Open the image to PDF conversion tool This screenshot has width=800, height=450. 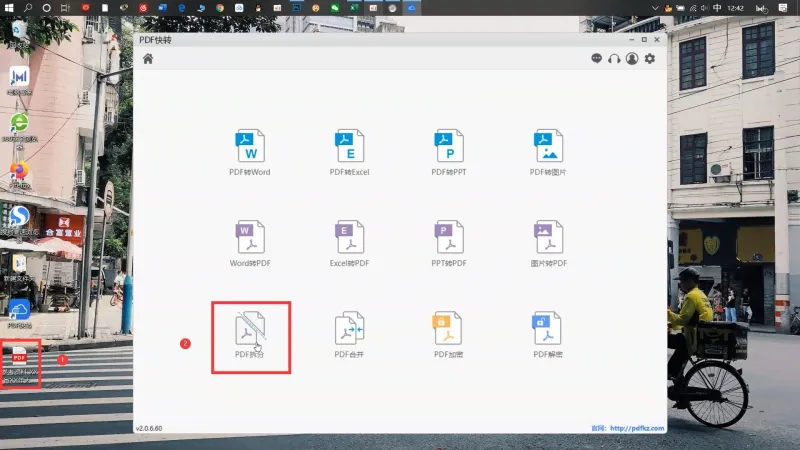click(x=548, y=243)
